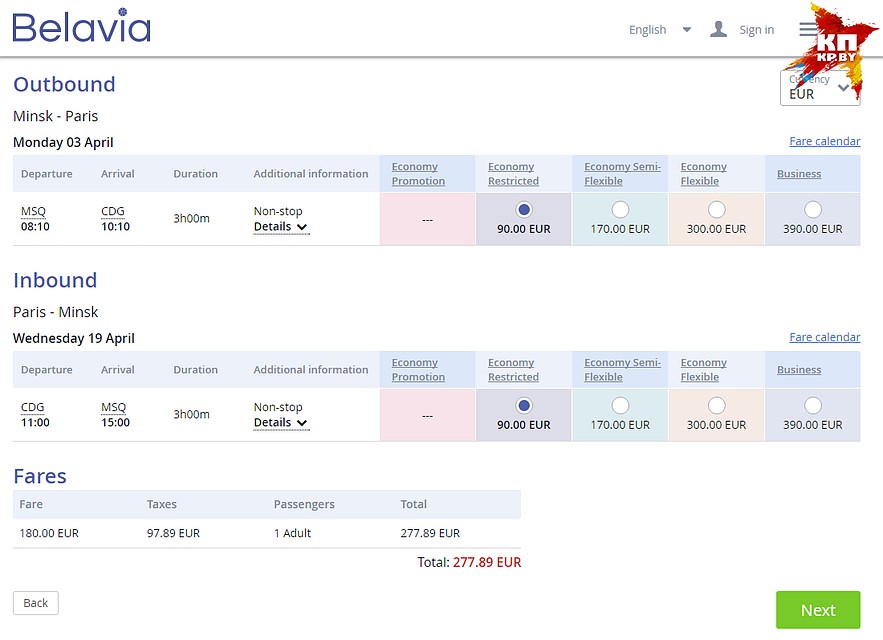Open outbound Business header link
883x640 pixels.
799,174
